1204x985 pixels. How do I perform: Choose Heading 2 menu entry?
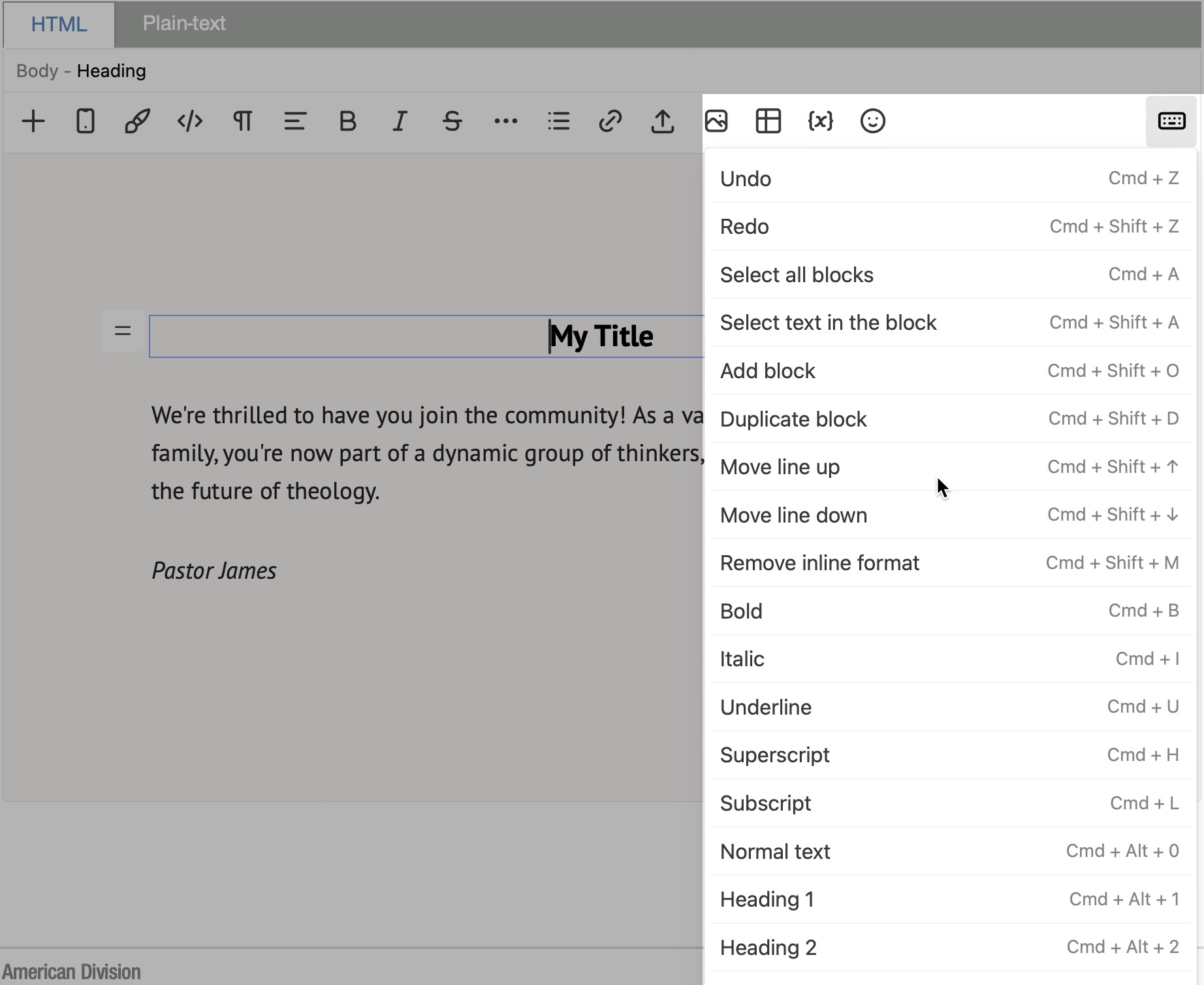[x=951, y=947]
